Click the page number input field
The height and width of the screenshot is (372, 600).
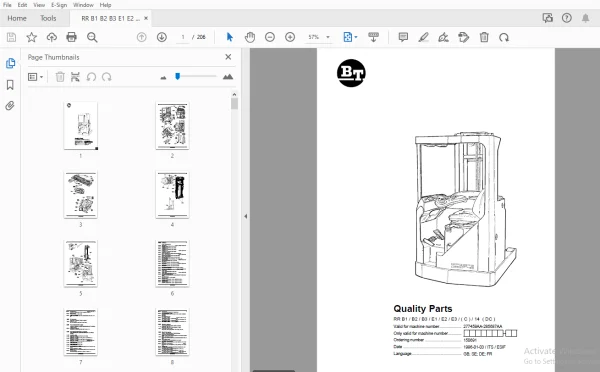click(183, 37)
